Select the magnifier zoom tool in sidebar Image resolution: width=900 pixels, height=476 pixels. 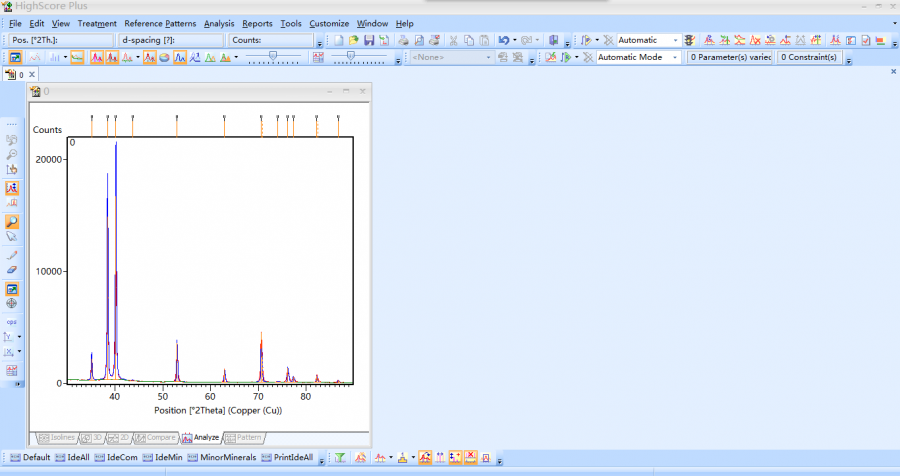(x=13, y=222)
